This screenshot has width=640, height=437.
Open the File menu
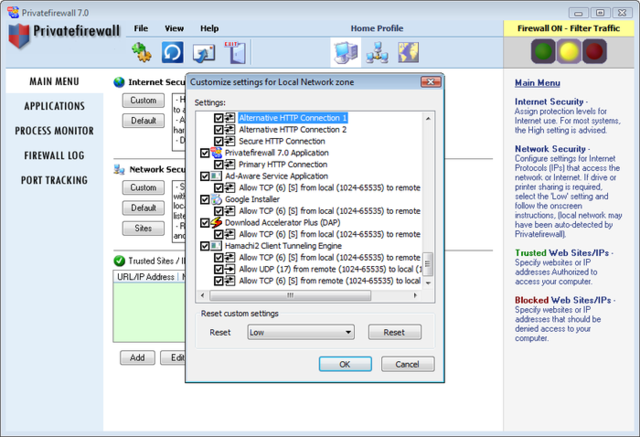tap(141, 29)
